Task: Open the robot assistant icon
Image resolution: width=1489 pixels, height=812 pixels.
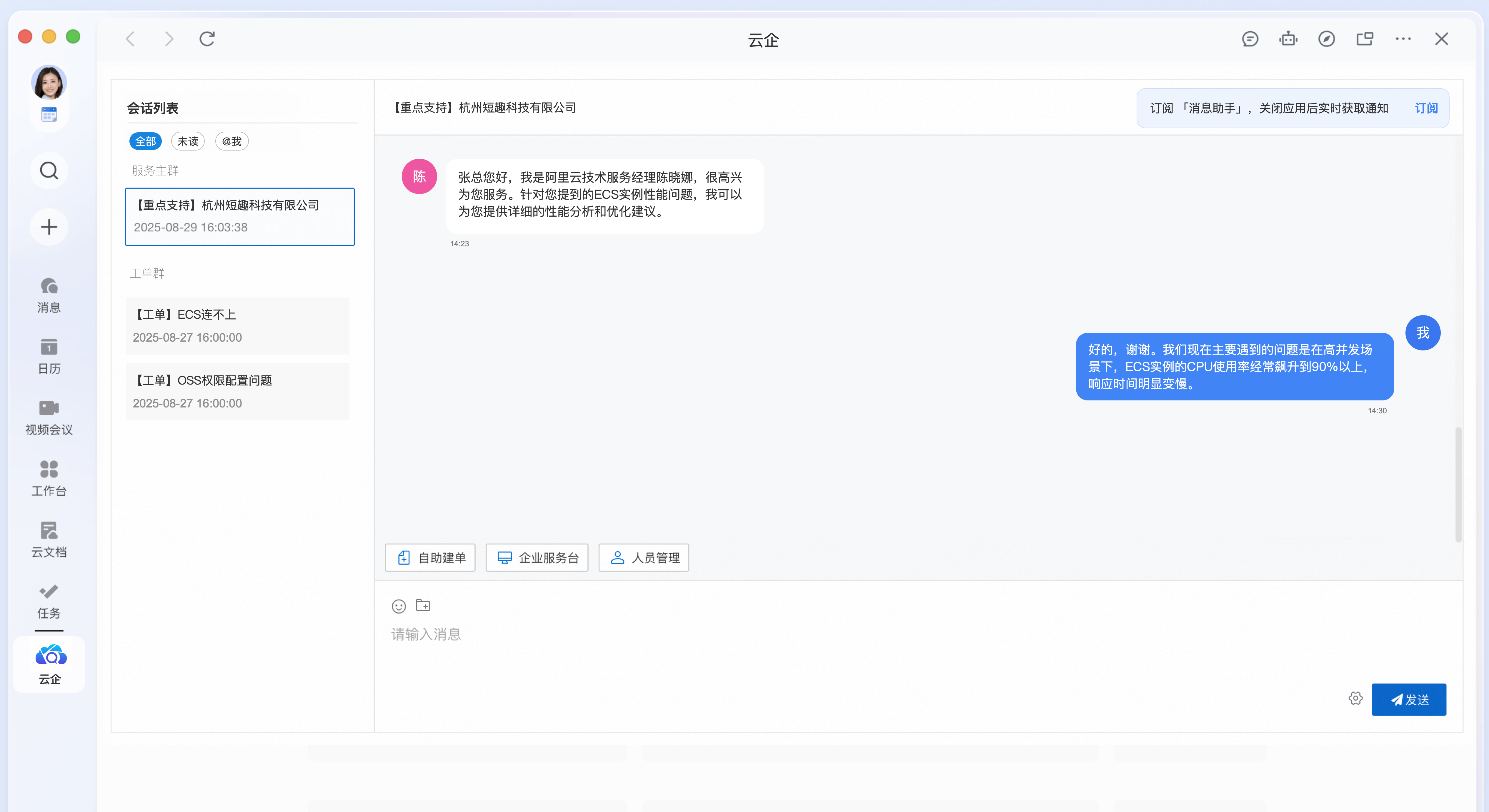Action: pos(1288,39)
